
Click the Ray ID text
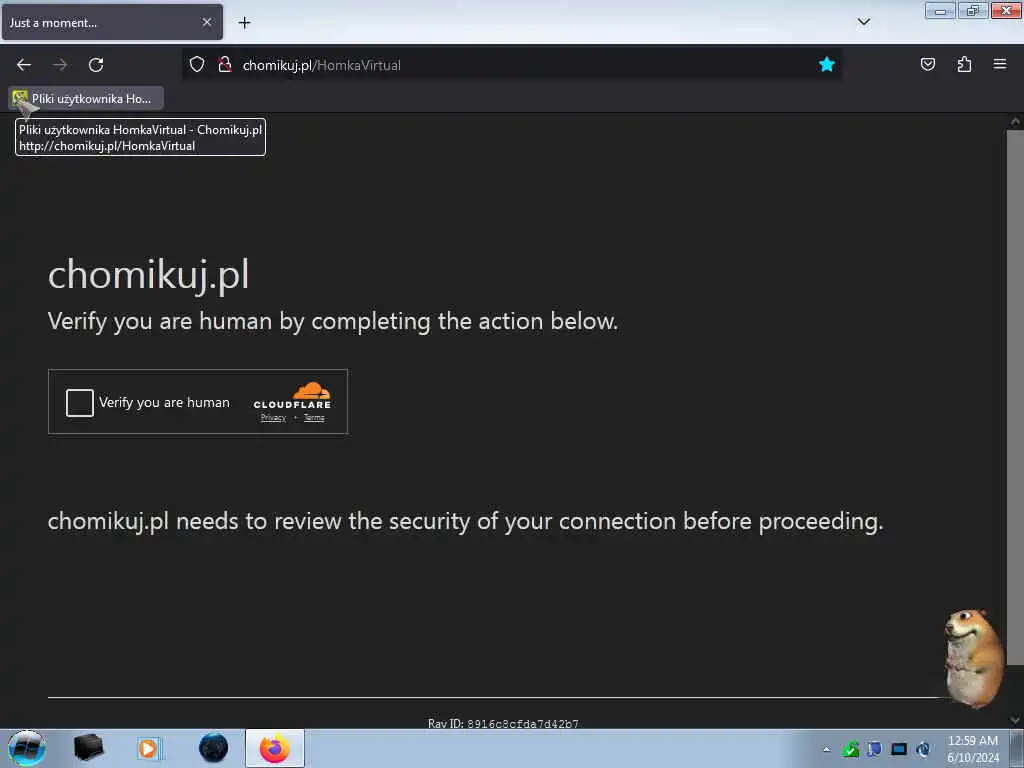pyautogui.click(x=503, y=724)
